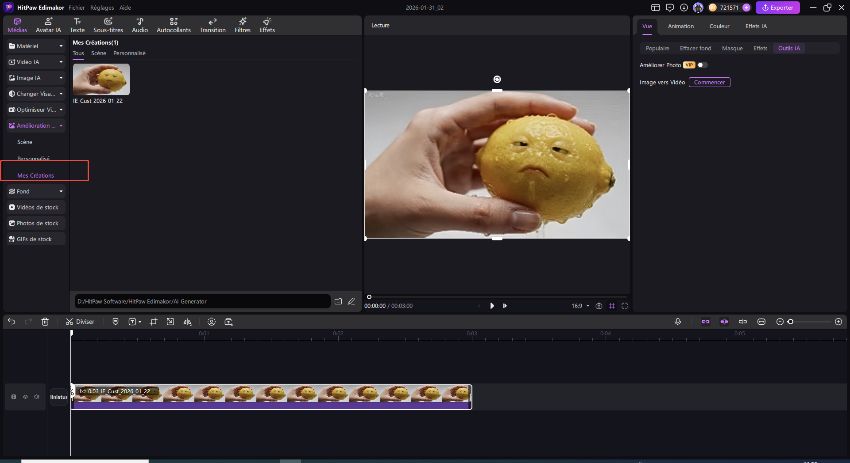850x463 pixels.
Task: Toggle the second purple link icon
Action: pyautogui.click(x=724, y=321)
